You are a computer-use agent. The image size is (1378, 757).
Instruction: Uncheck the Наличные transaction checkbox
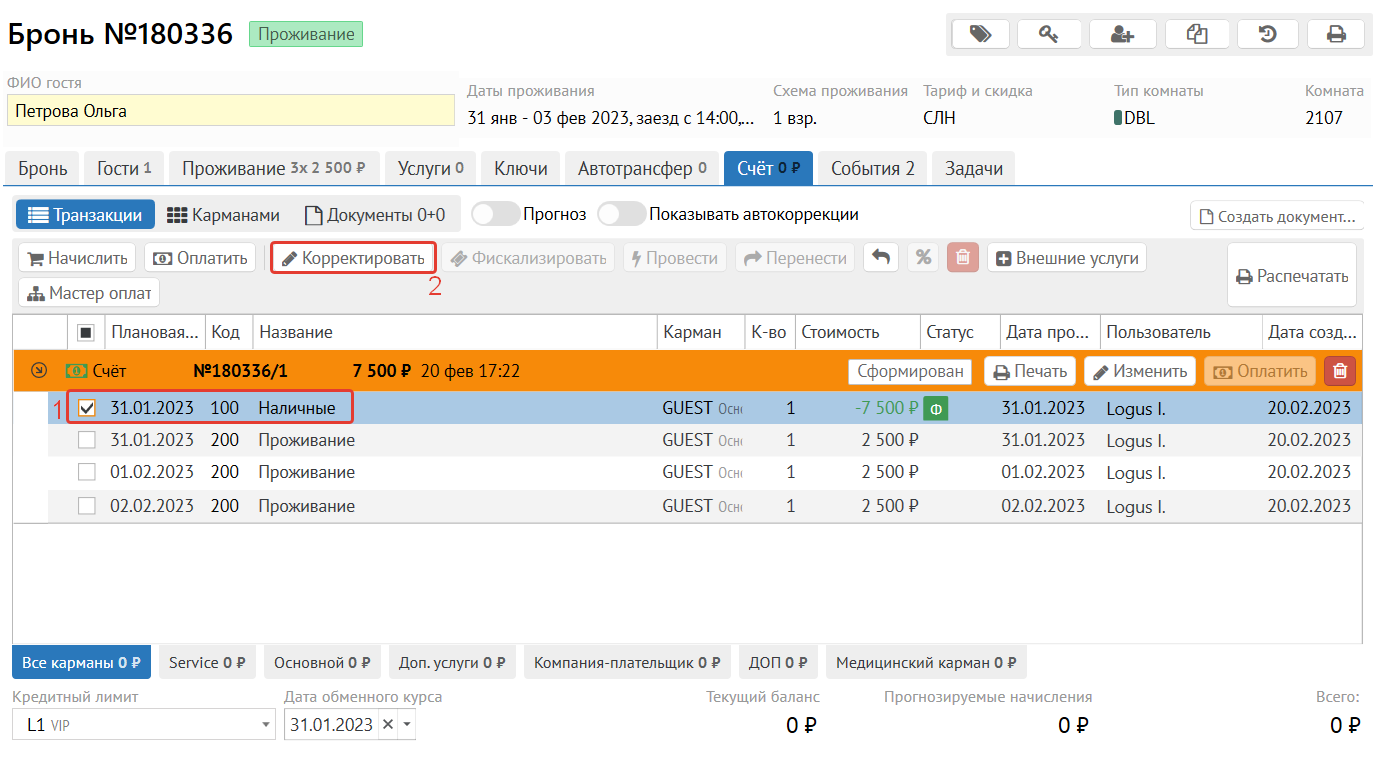87,408
